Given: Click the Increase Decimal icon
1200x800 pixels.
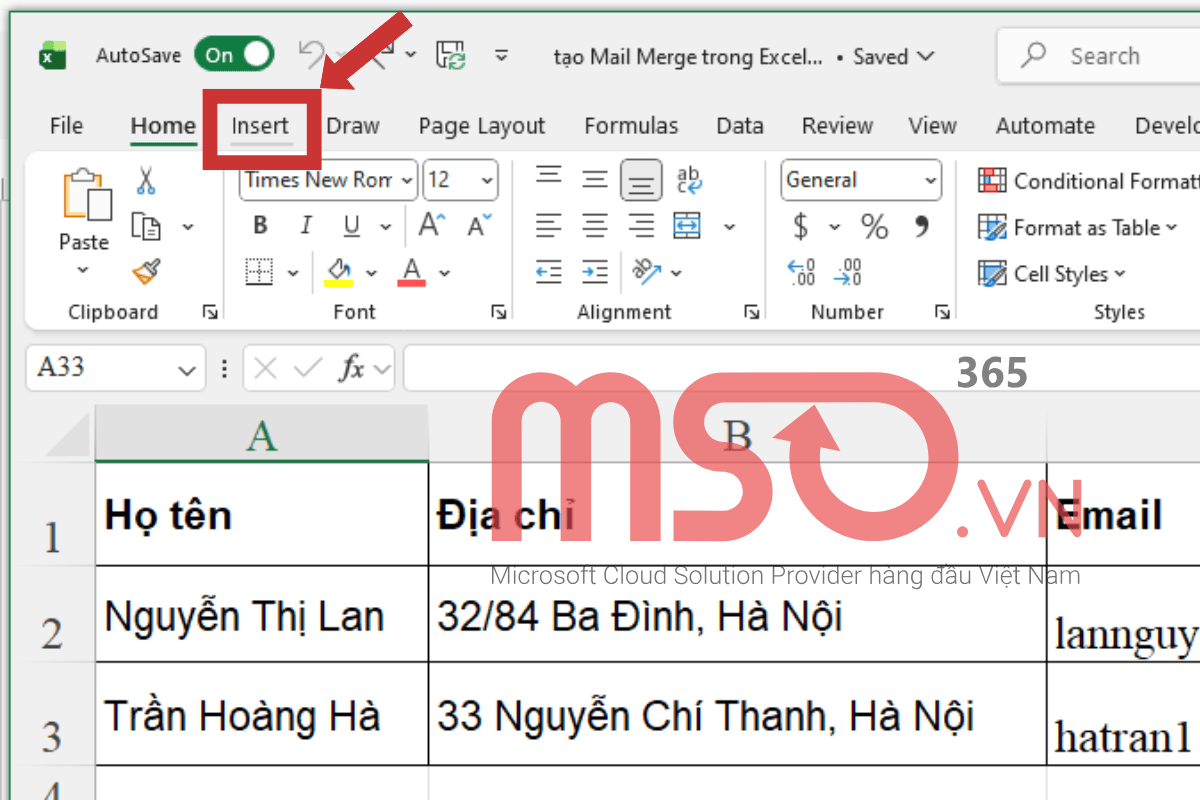Looking at the screenshot, I should [x=800, y=272].
